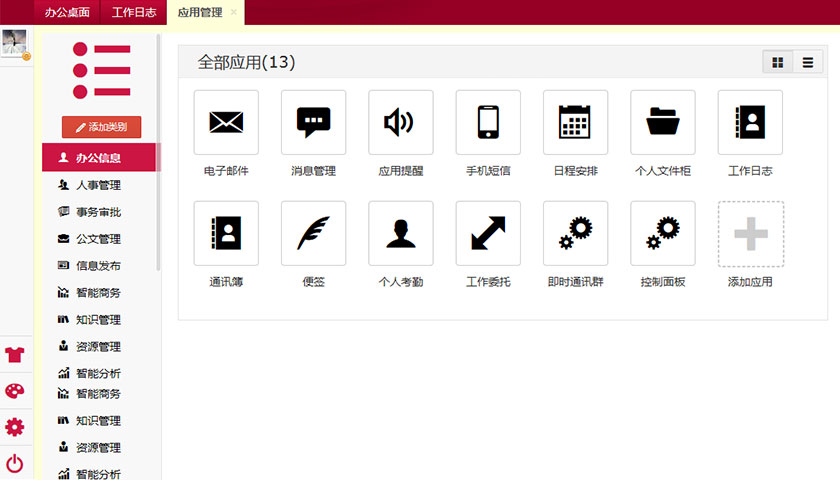Click the 全部应用(13) heading

tap(246, 62)
